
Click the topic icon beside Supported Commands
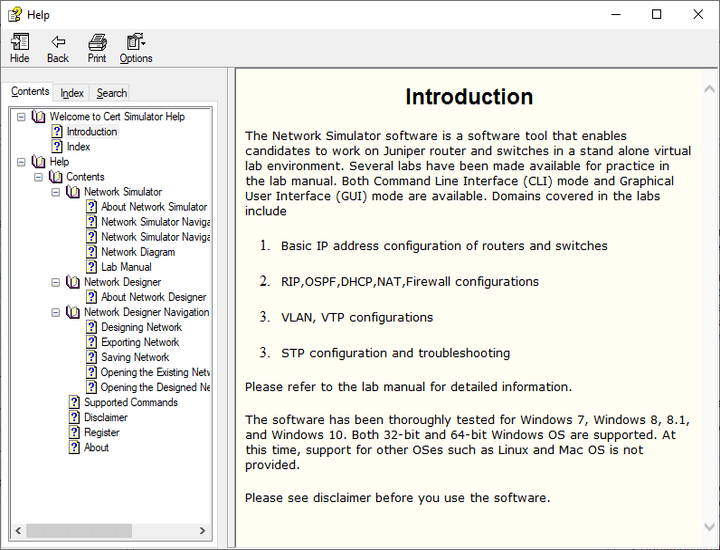click(74, 403)
